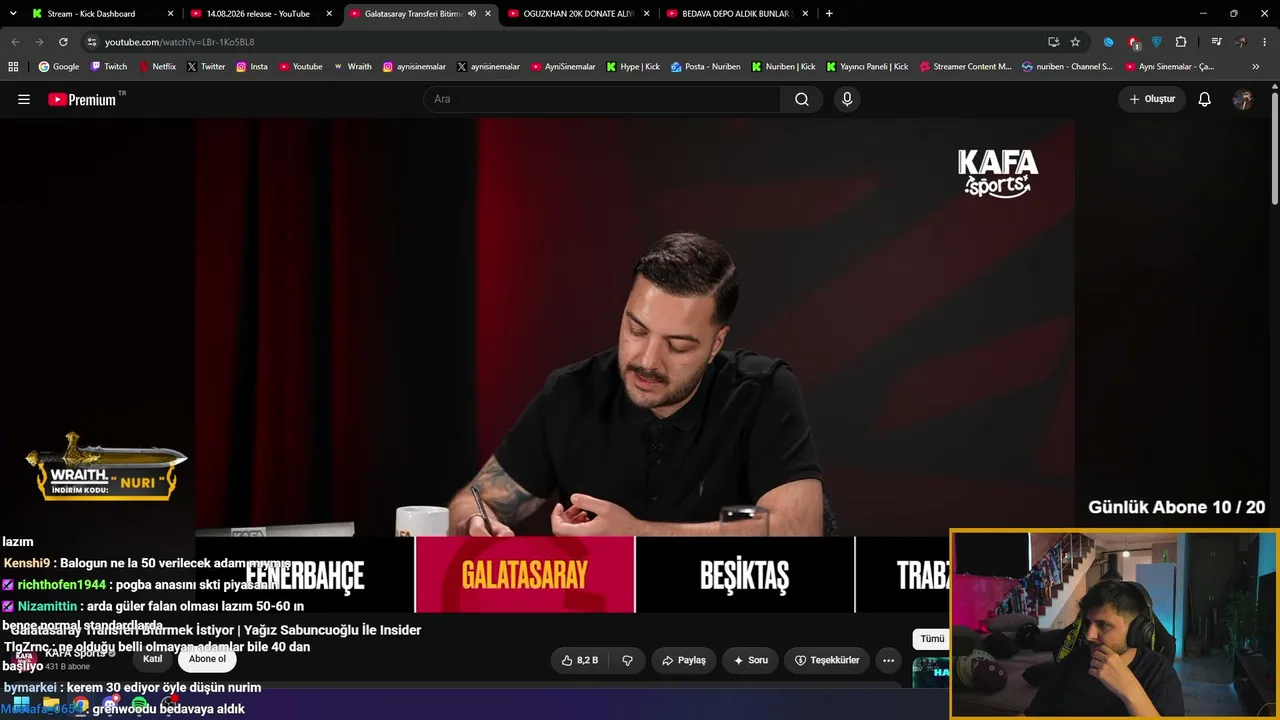Share the video with Paylaş

coord(684,660)
